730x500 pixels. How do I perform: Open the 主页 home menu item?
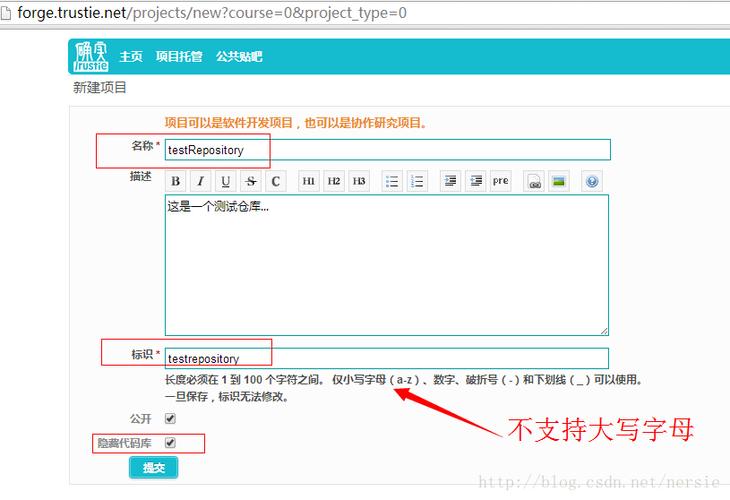click(x=131, y=56)
